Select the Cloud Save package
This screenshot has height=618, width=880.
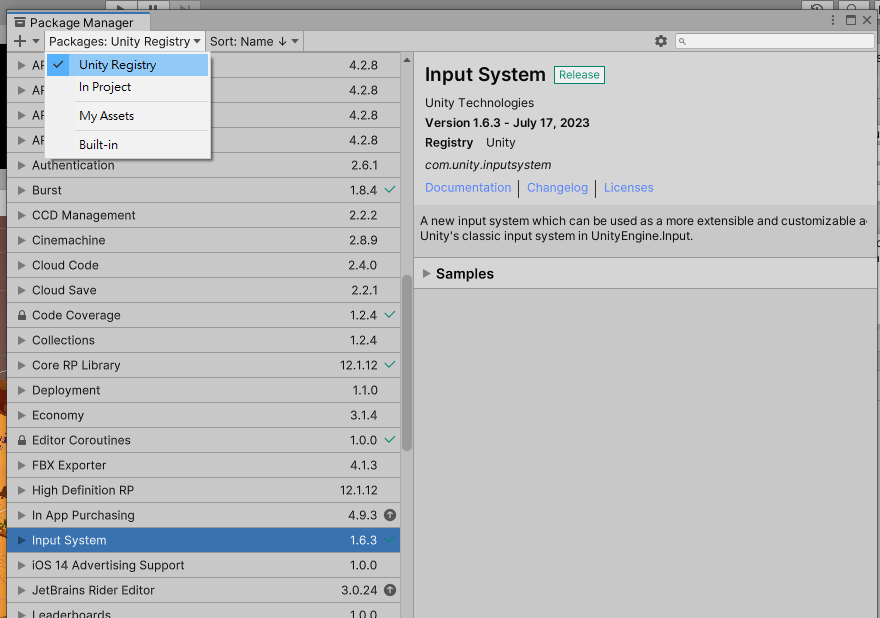click(x=203, y=290)
